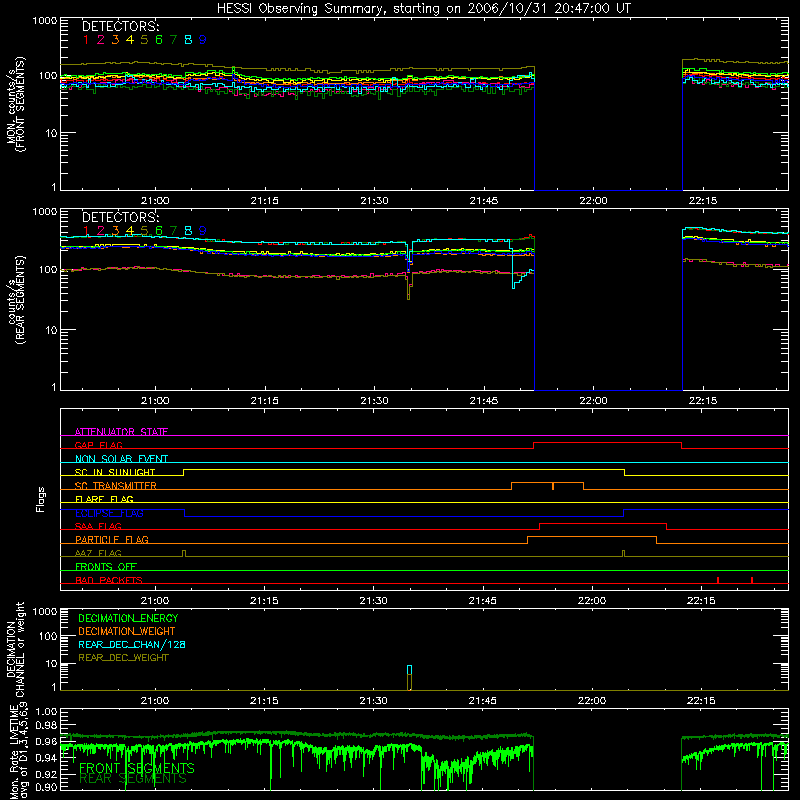Viewport: 800px width, 800px height.
Task: Click the 21:30 time tick under rear segments plot
Action: (374, 401)
